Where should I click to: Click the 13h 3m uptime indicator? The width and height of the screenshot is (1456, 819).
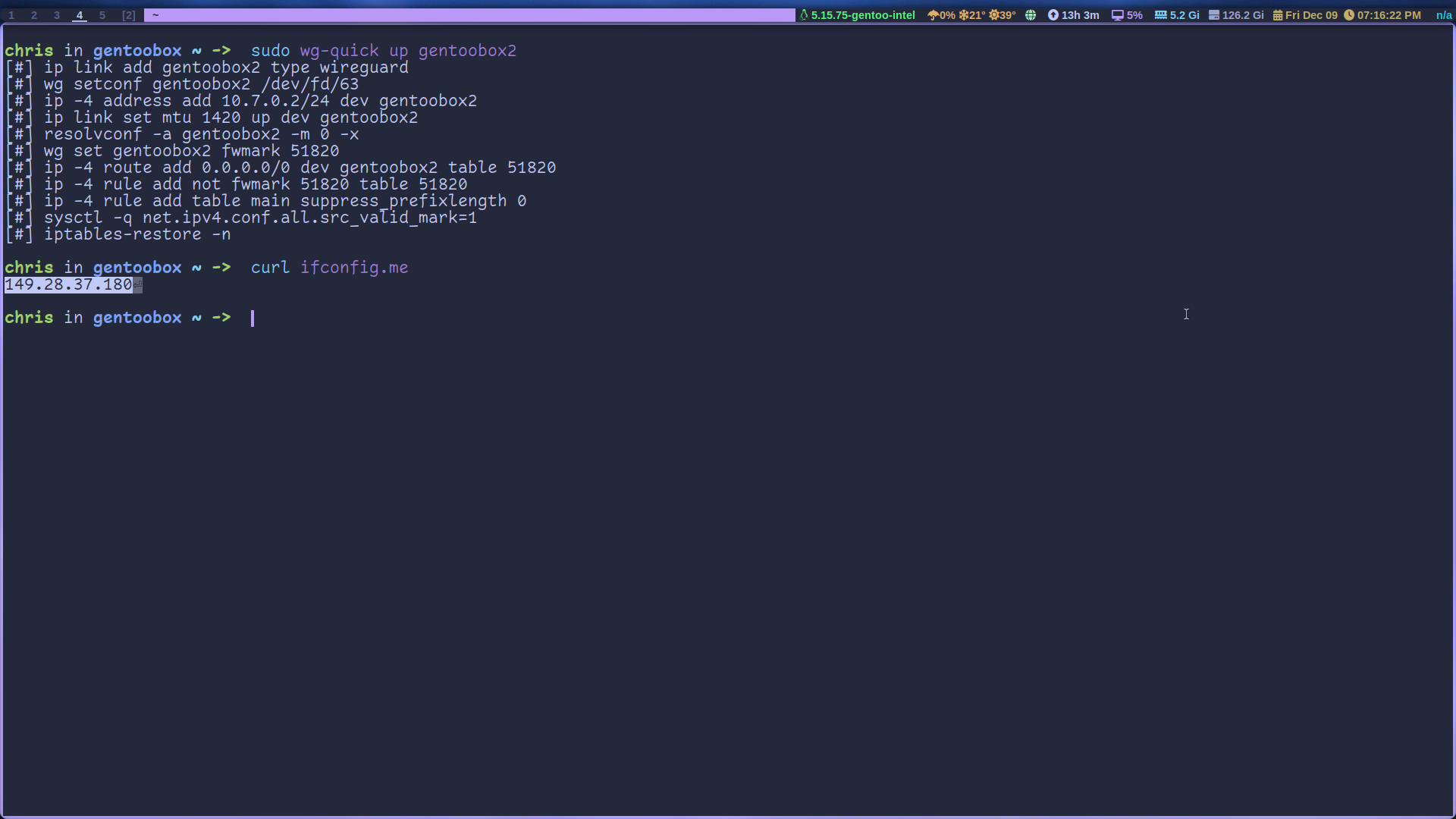[1078, 14]
